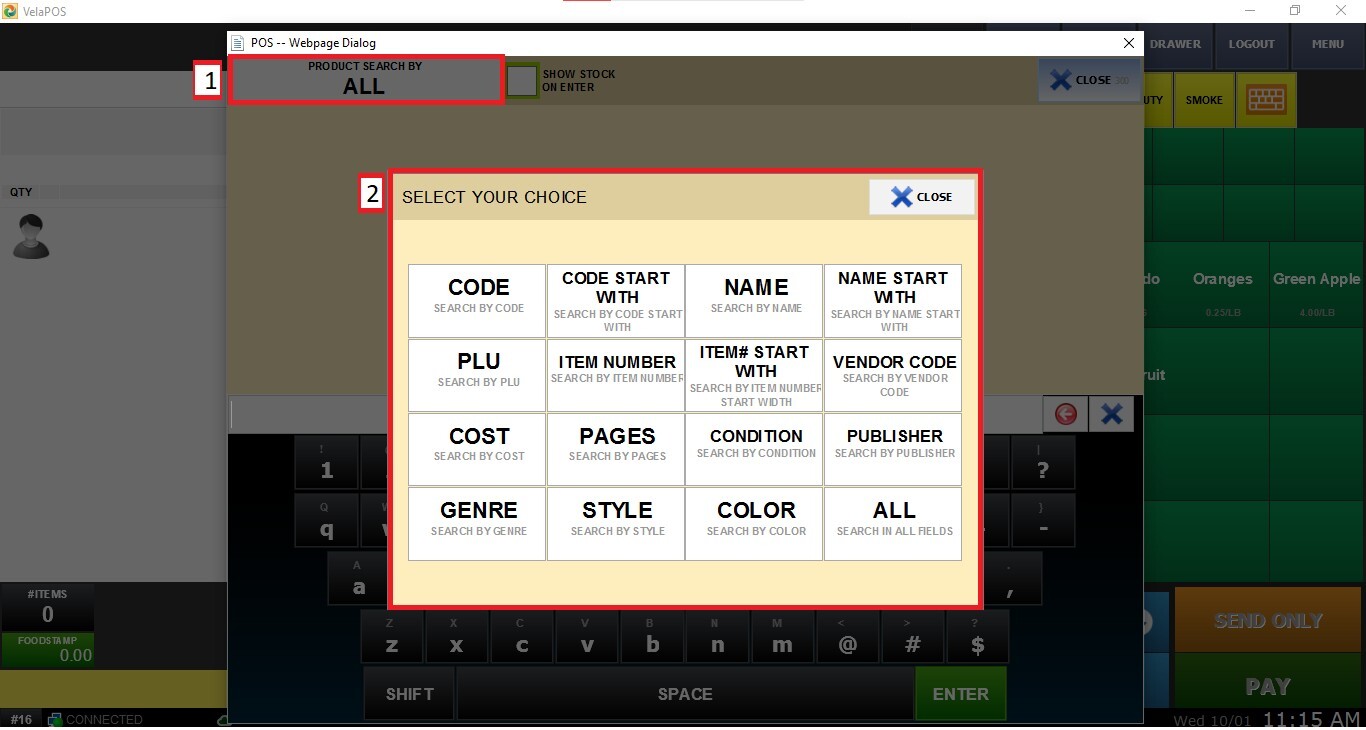
Task: Pick VENDOR CODE search option
Action: click(893, 375)
